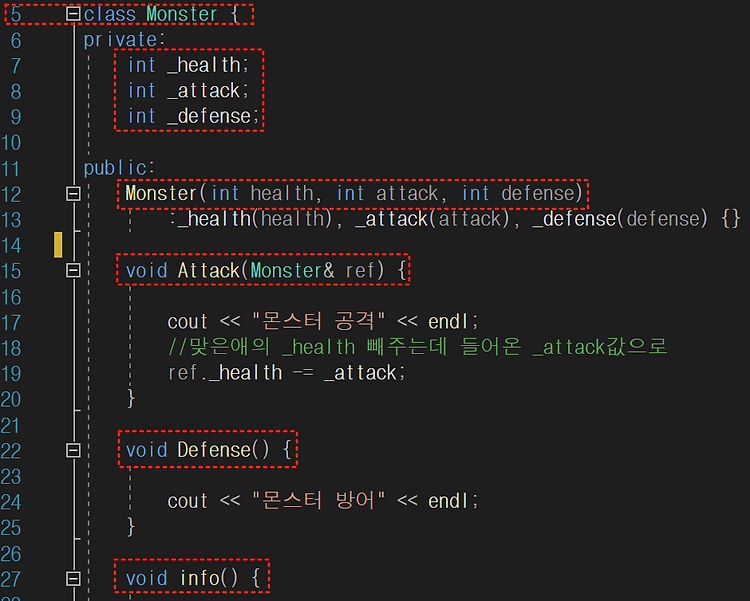Collapse the Monster constructor fold on line 12
The width and height of the screenshot is (750, 601).
coord(73,193)
